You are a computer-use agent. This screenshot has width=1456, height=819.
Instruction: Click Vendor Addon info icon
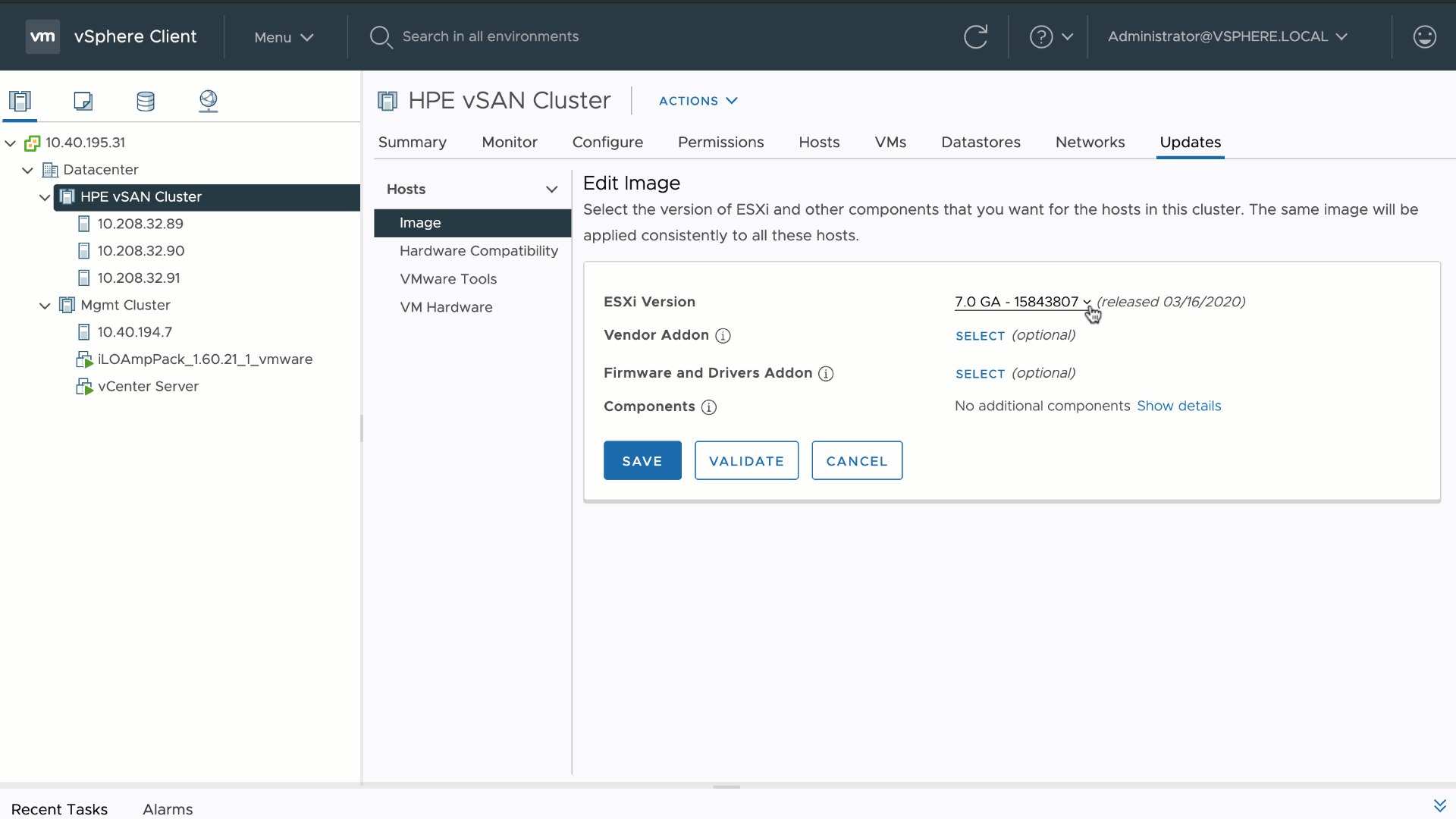pos(723,336)
